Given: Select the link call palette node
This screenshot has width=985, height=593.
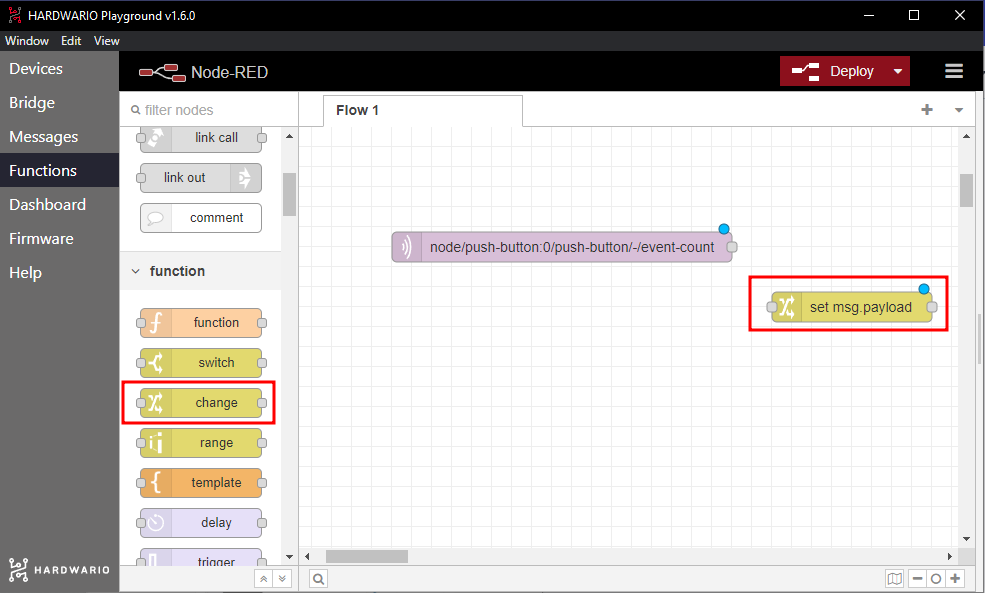Looking at the screenshot, I should pyautogui.click(x=201, y=138).
